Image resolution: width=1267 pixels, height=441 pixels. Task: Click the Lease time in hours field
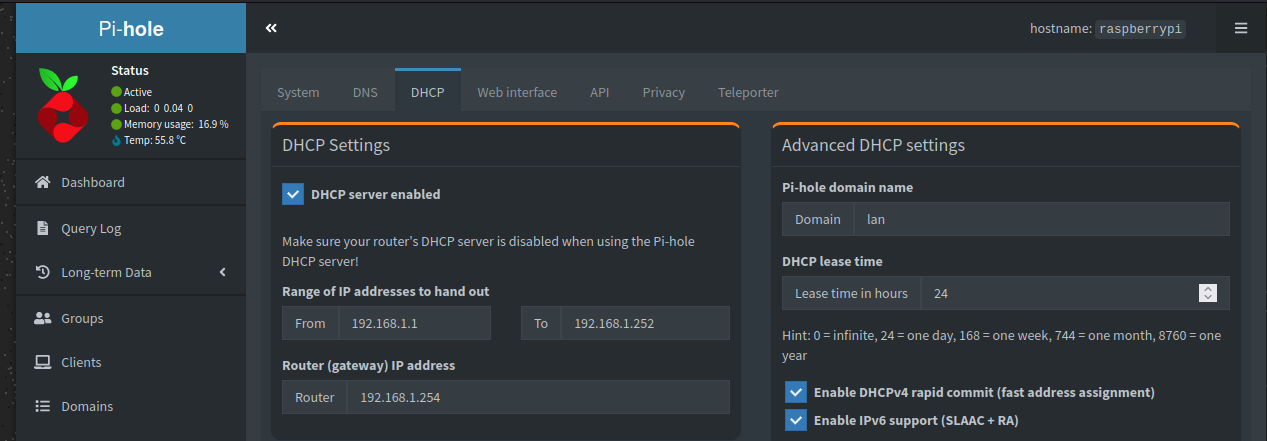(1075, 293)
